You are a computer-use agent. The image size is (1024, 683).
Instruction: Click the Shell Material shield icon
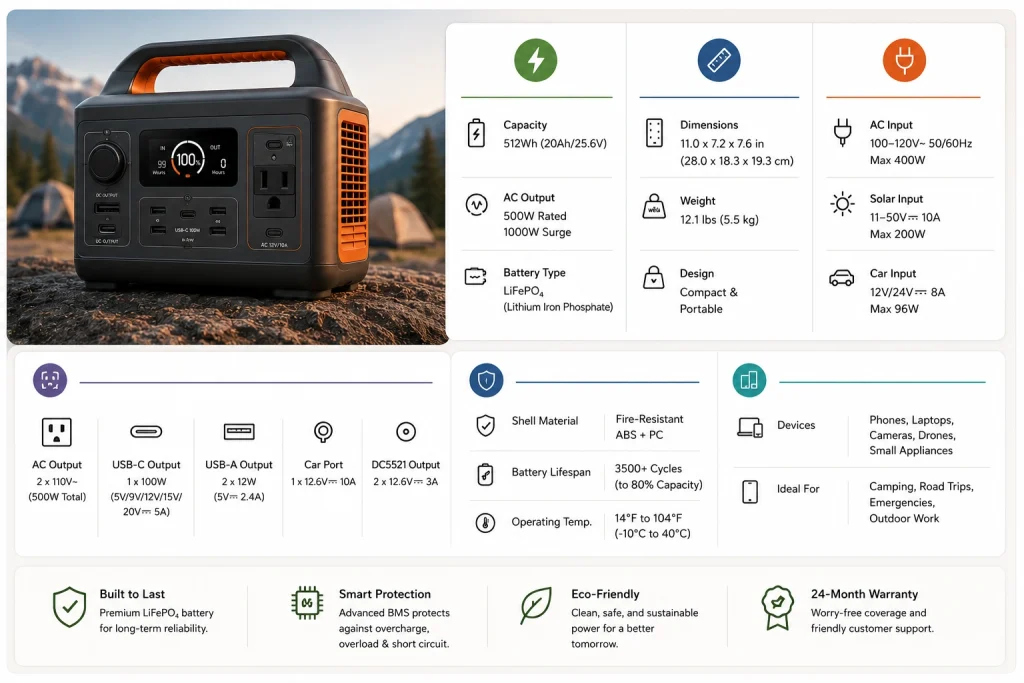coord(485,425)
